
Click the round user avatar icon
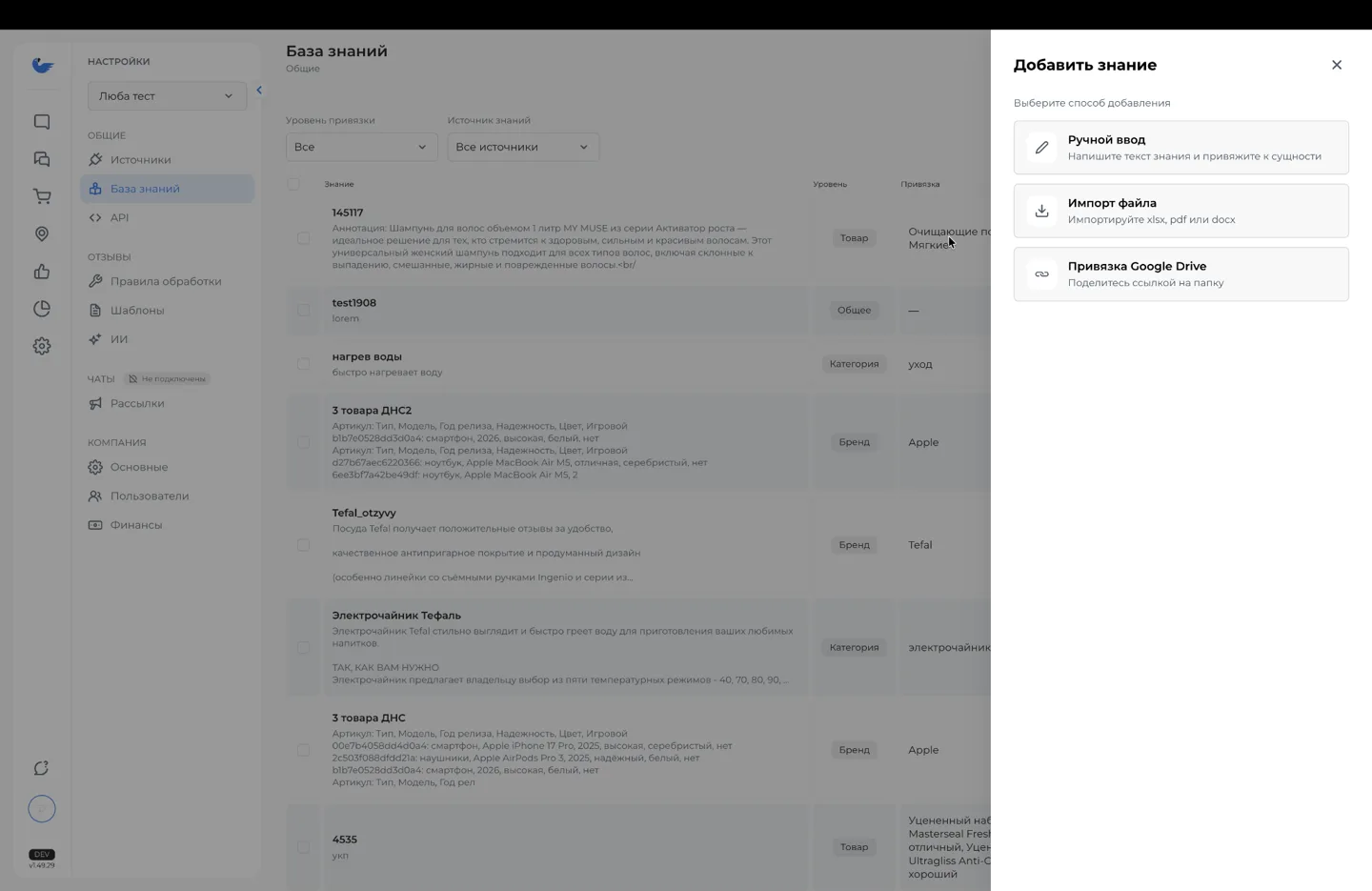[42, 809]
